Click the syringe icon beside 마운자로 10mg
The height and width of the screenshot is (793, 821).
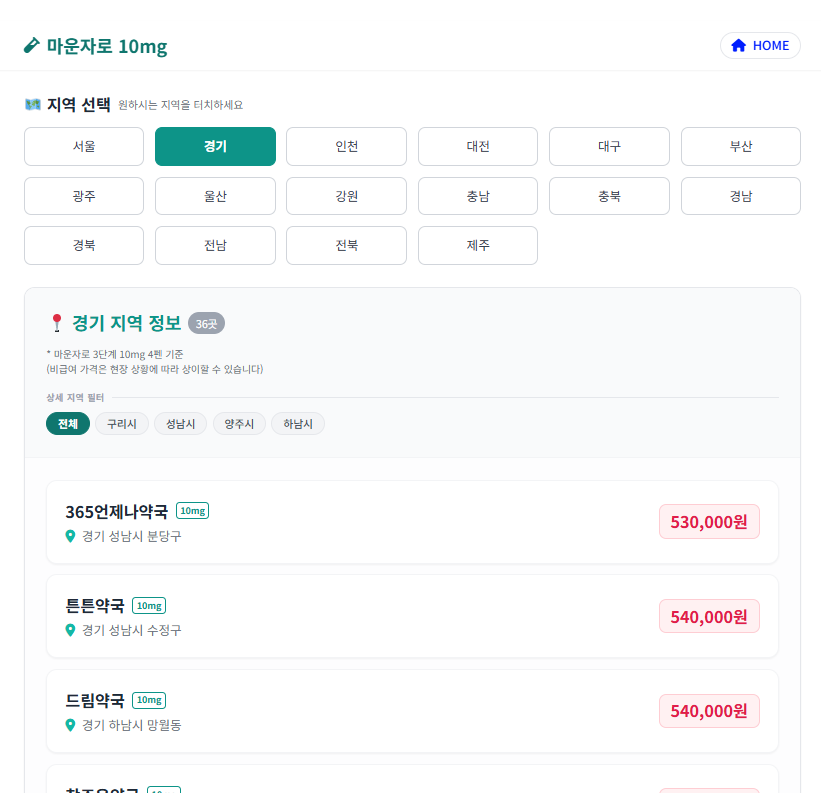[x=32, y=46]
